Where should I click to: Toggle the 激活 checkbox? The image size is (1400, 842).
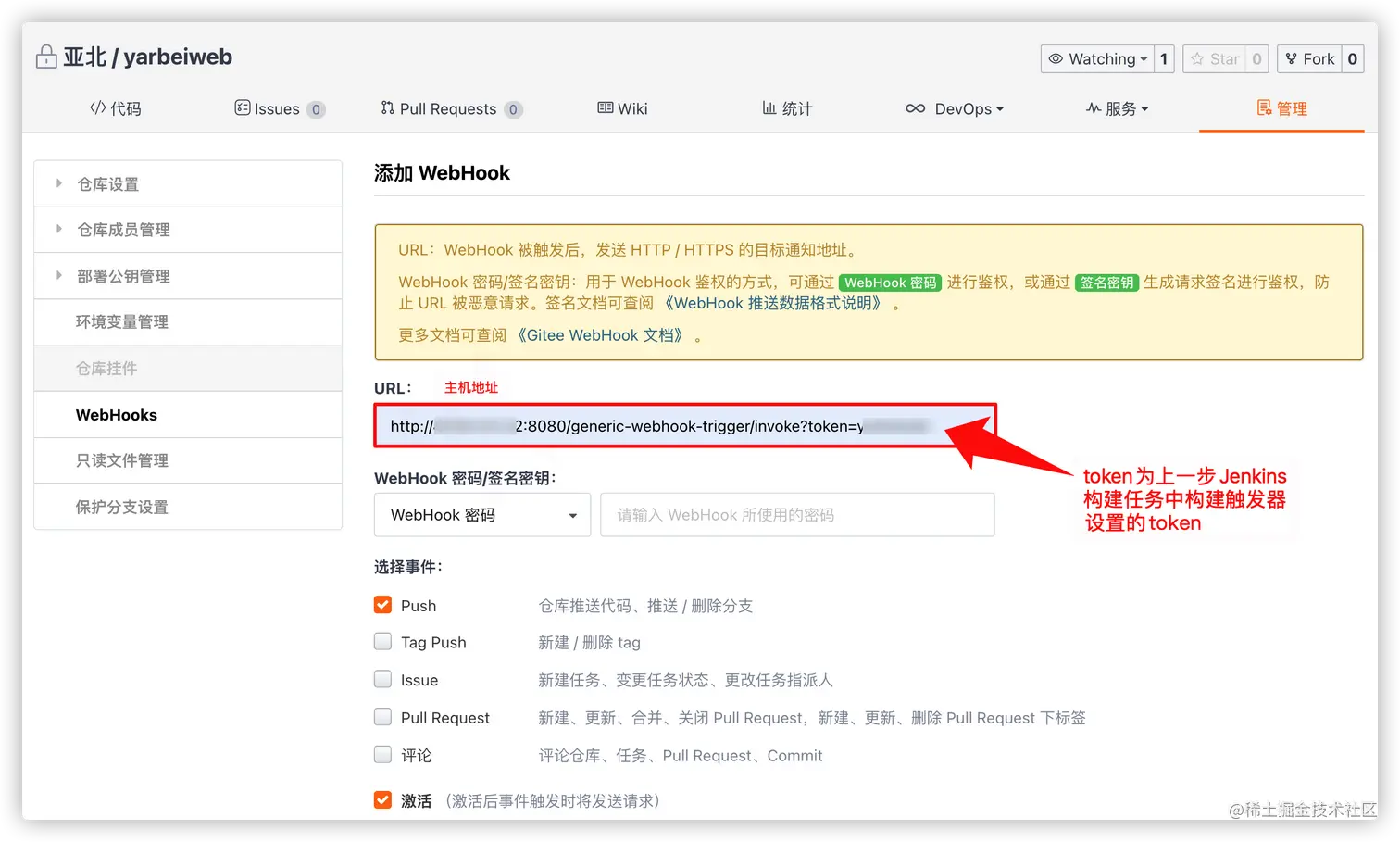[x=382, y=799]
